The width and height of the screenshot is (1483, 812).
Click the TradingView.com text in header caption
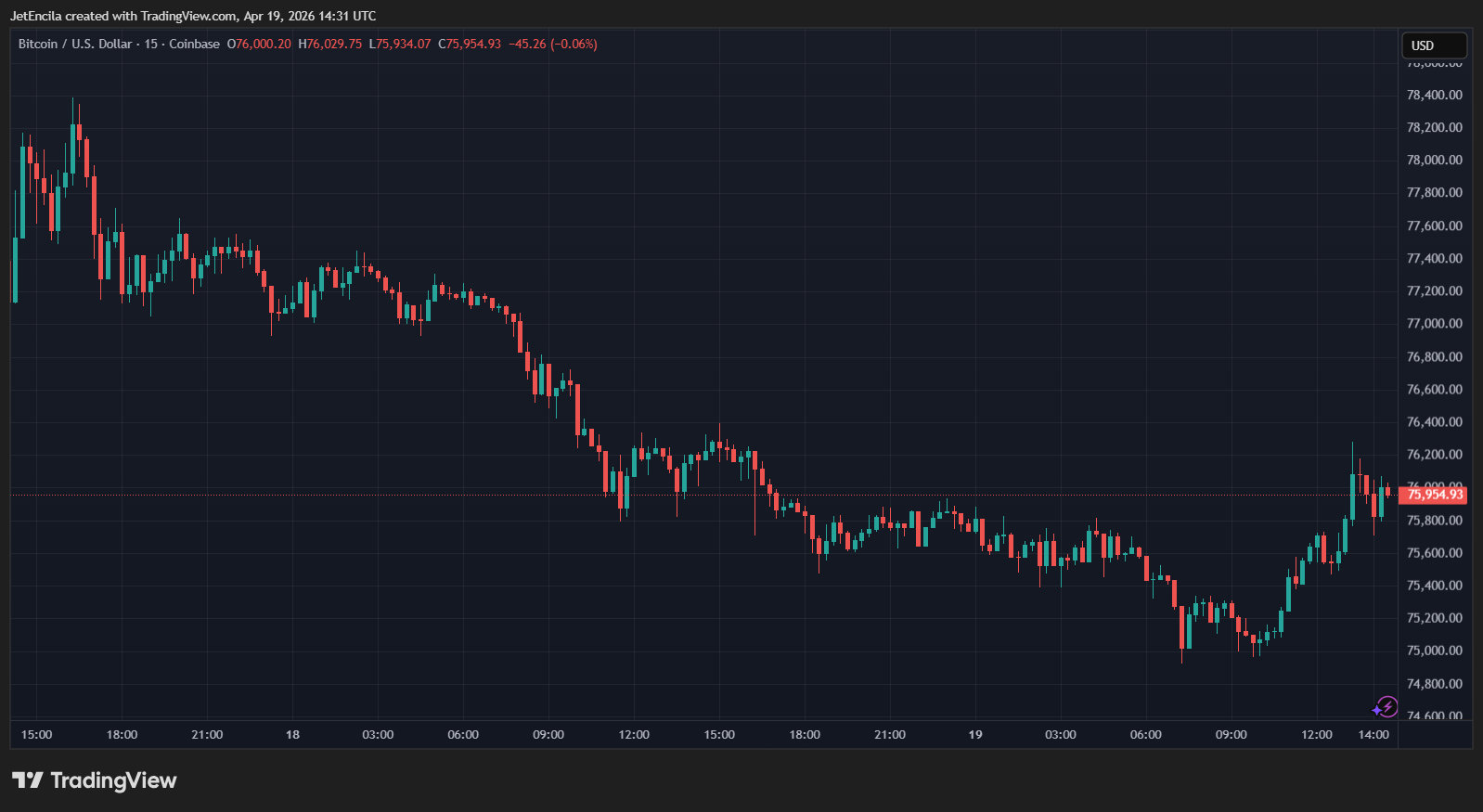pos(188,16)
